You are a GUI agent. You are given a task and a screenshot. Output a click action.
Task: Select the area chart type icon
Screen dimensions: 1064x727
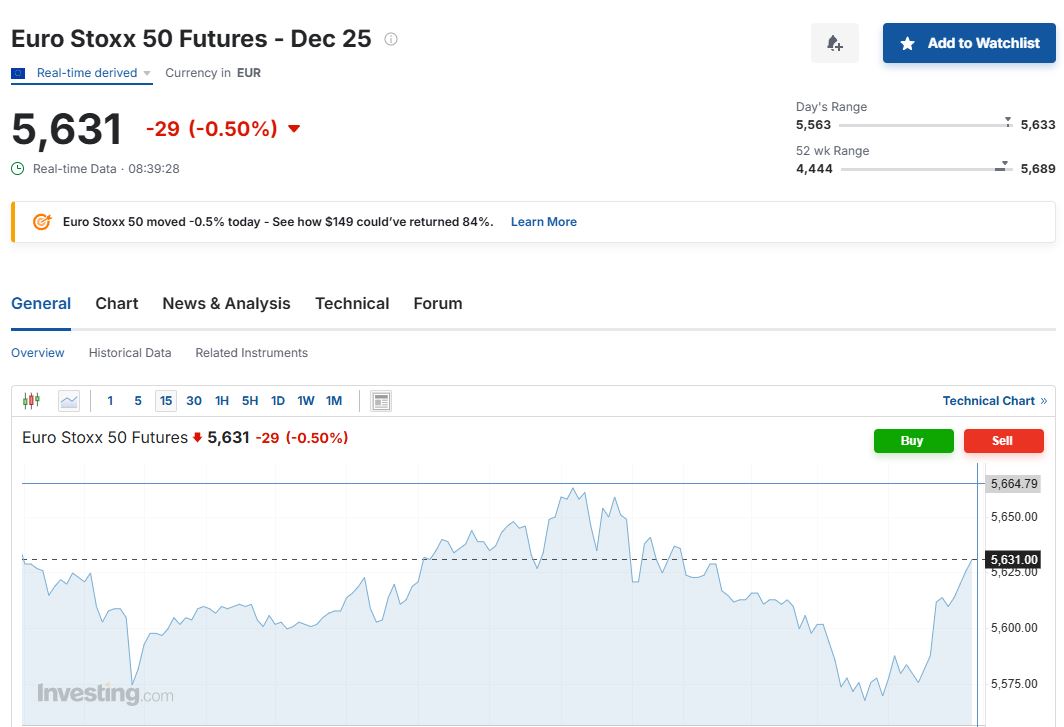[x=69, y=401]
